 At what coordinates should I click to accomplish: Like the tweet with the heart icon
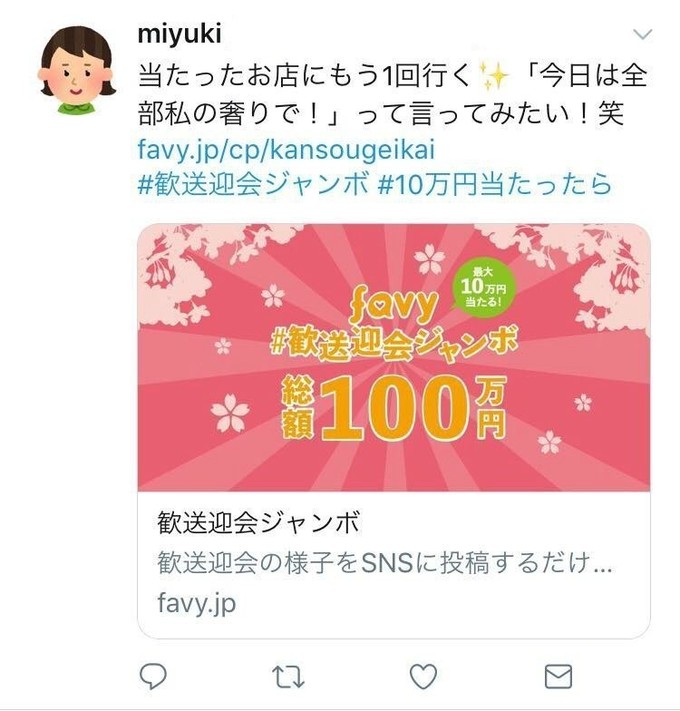[x=423, y=677]
